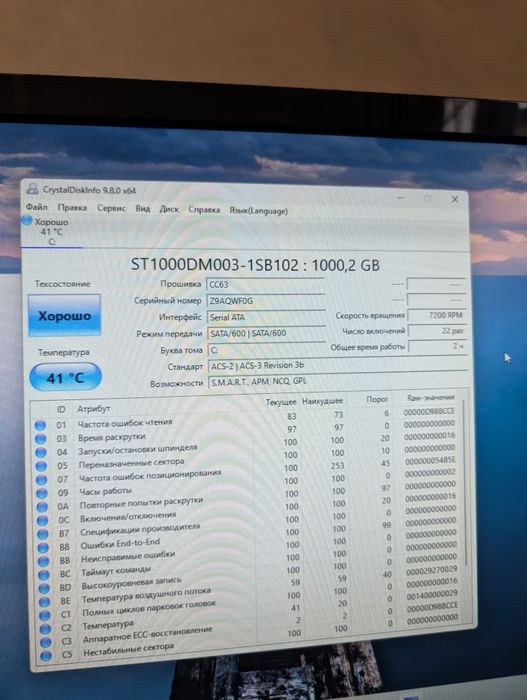
Task: Click status icon for attribute B7
Action: coord(43,534)
